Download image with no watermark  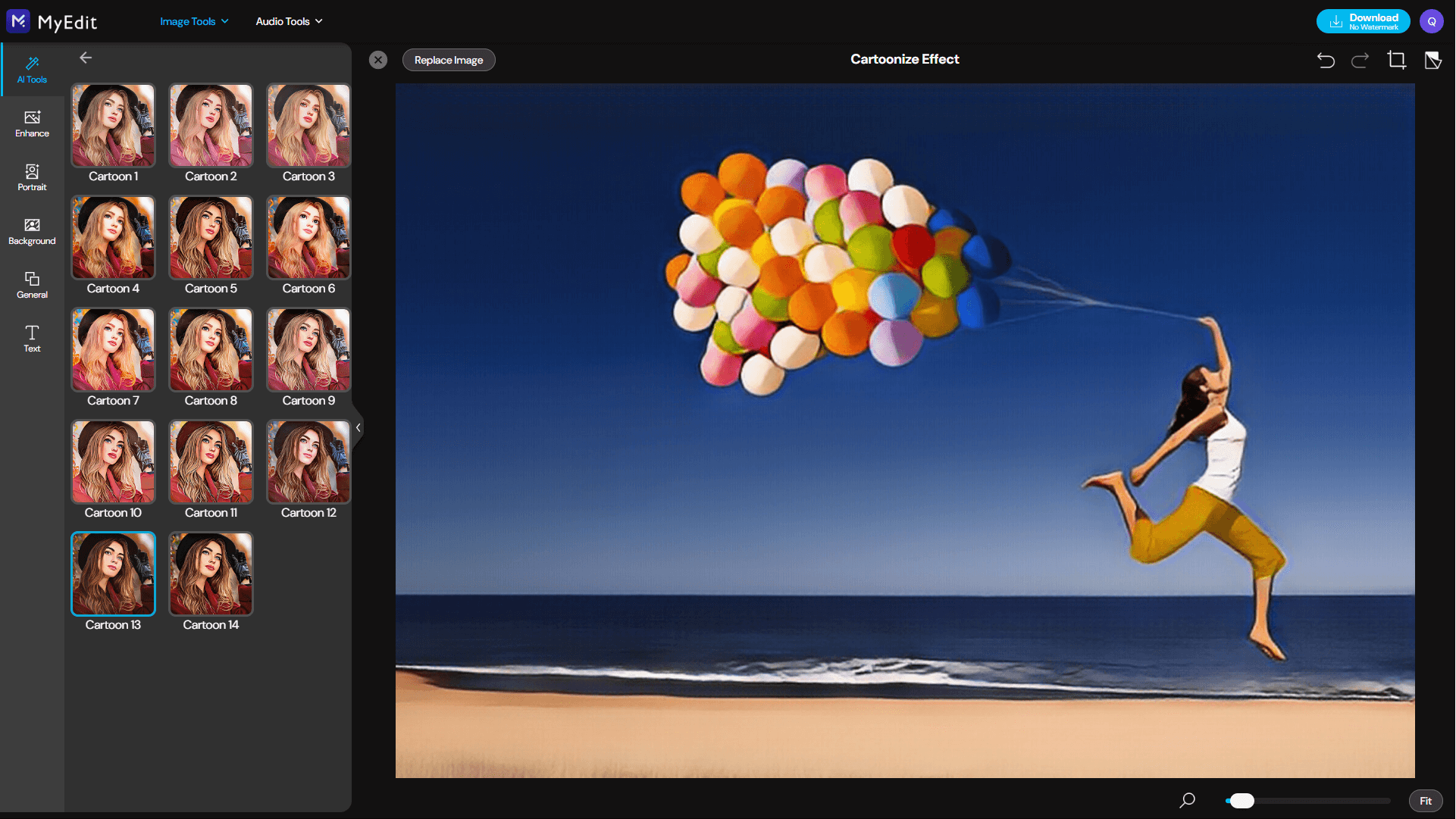pyautogui.click(x=1363, y=21)
